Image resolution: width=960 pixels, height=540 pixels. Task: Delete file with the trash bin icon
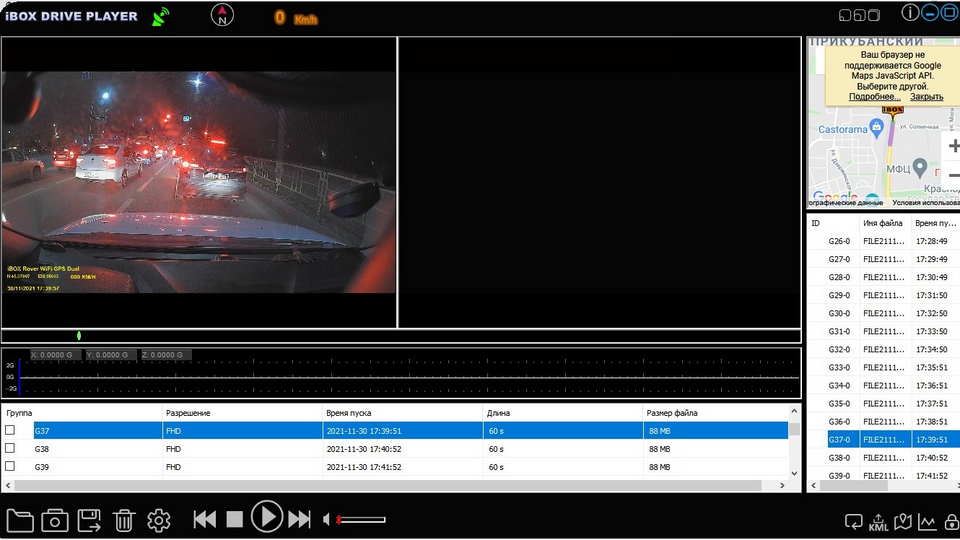tap(124, 520)
